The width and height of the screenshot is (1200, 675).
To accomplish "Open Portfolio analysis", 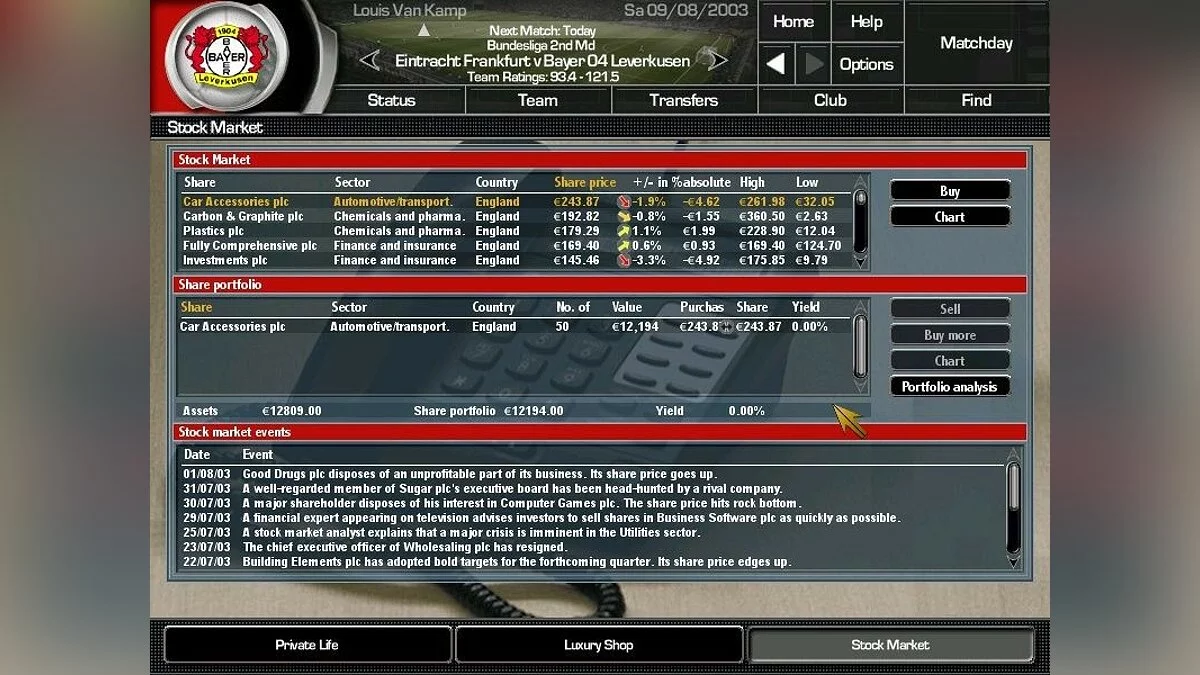I will 950,387.
